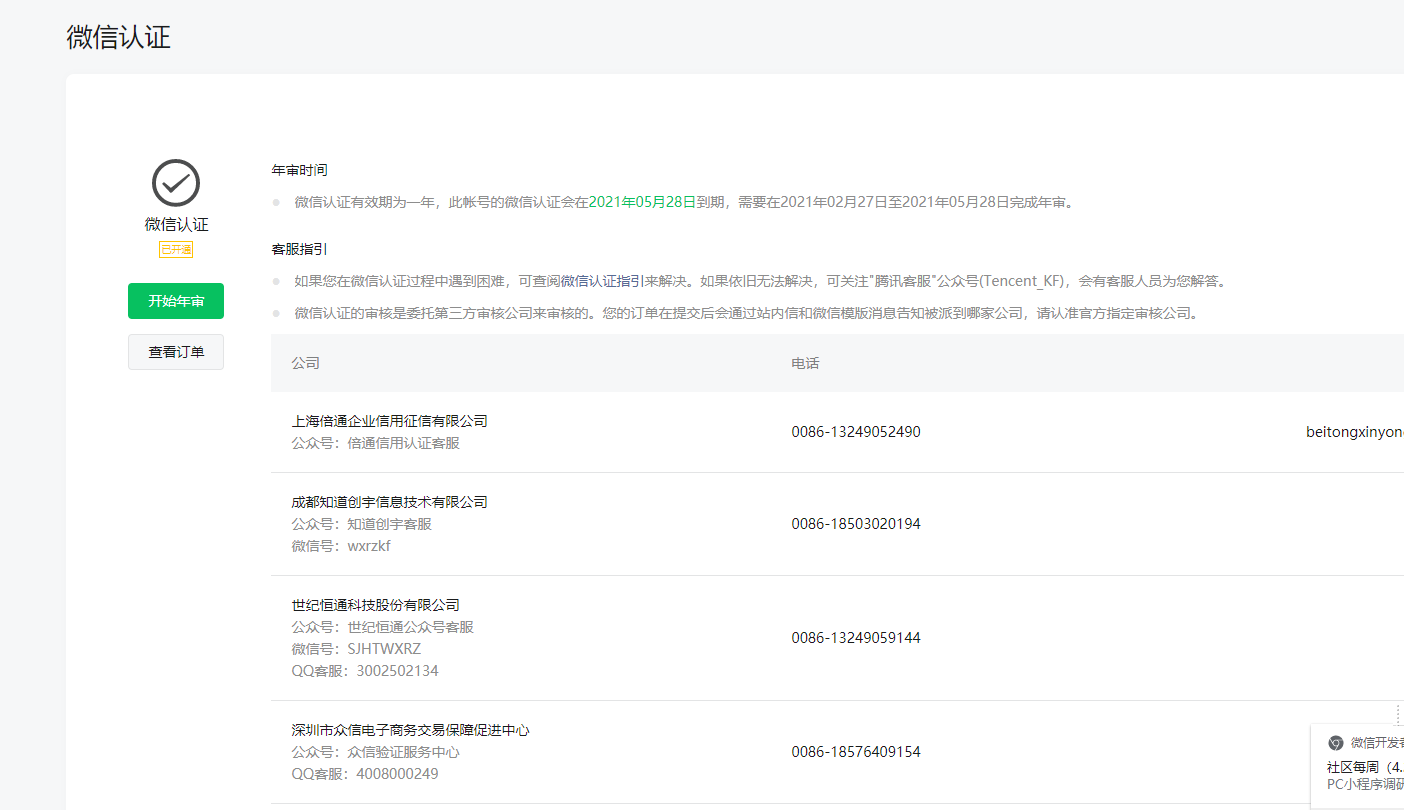Select company name 上海倍通企业信用征信有限公司
The height and width of the screenshot is (810, 1404).
tap(390, 421)
